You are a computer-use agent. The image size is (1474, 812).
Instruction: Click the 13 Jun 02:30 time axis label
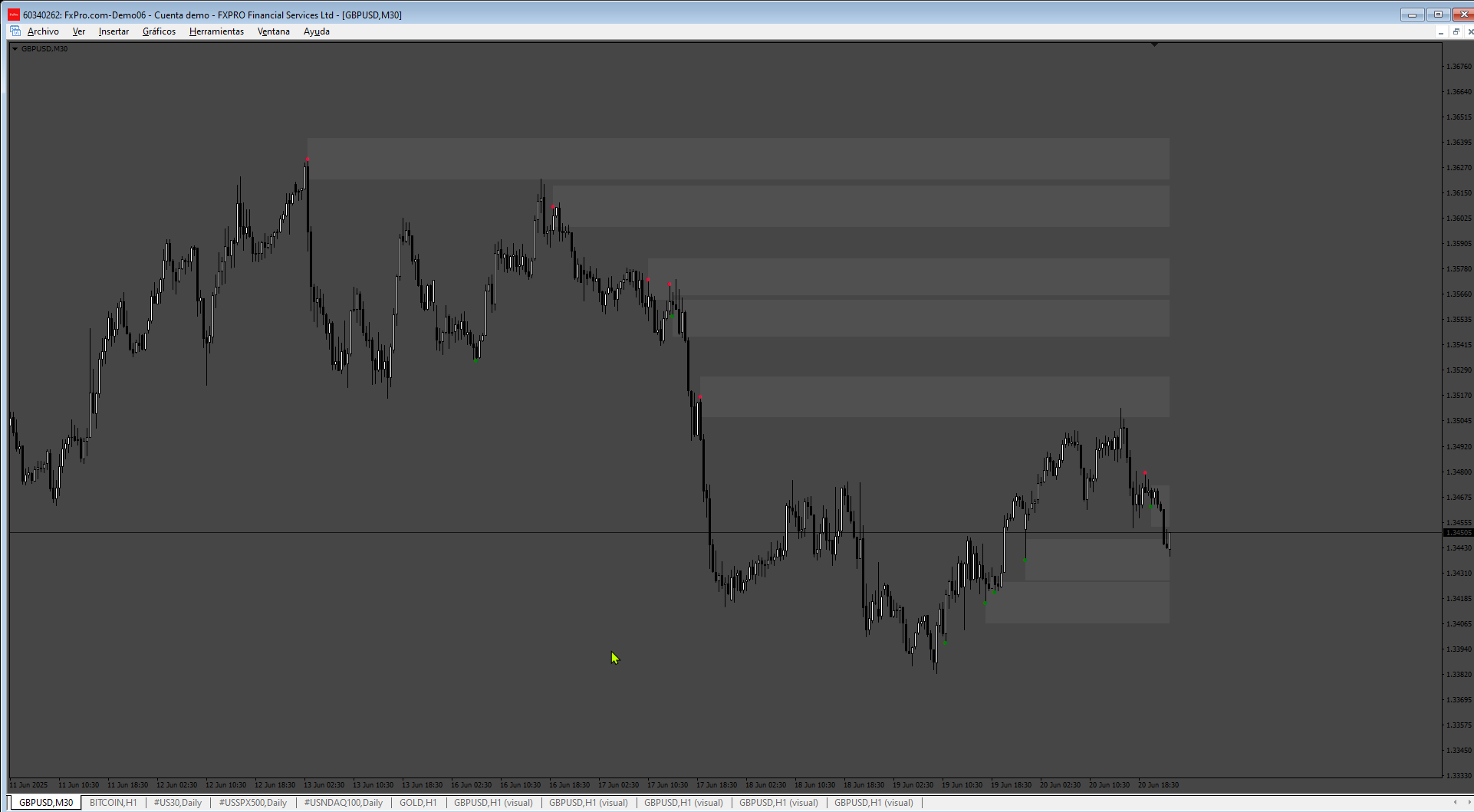tap(324, 785)
